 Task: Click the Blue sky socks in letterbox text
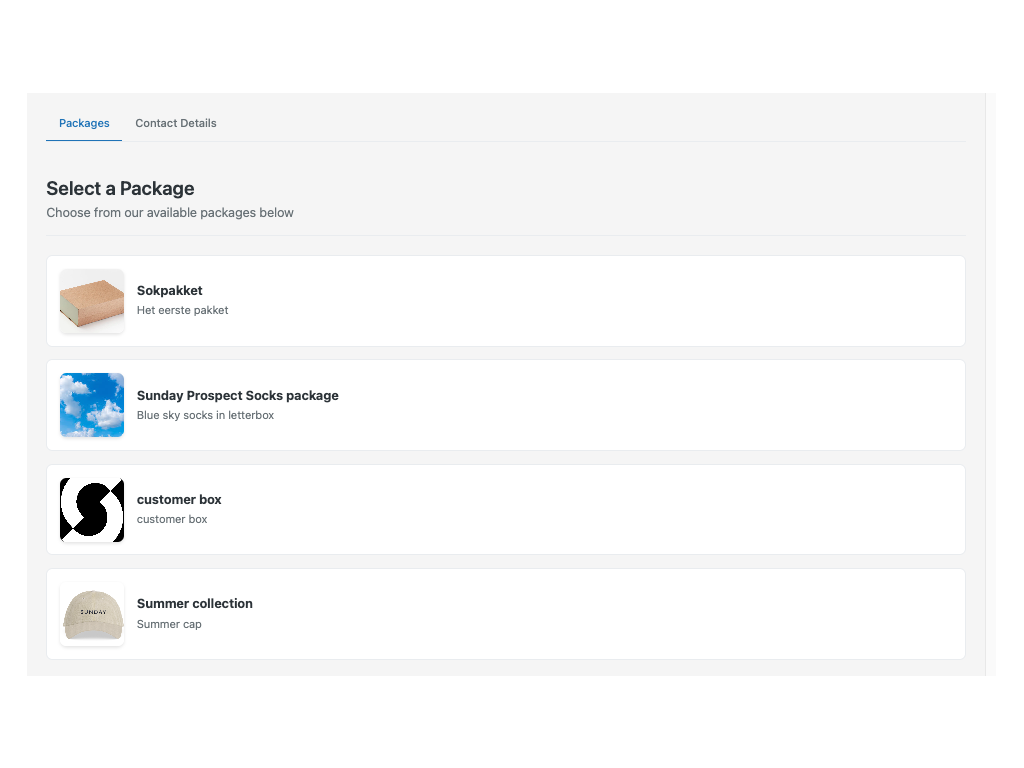tap(205, 415)
